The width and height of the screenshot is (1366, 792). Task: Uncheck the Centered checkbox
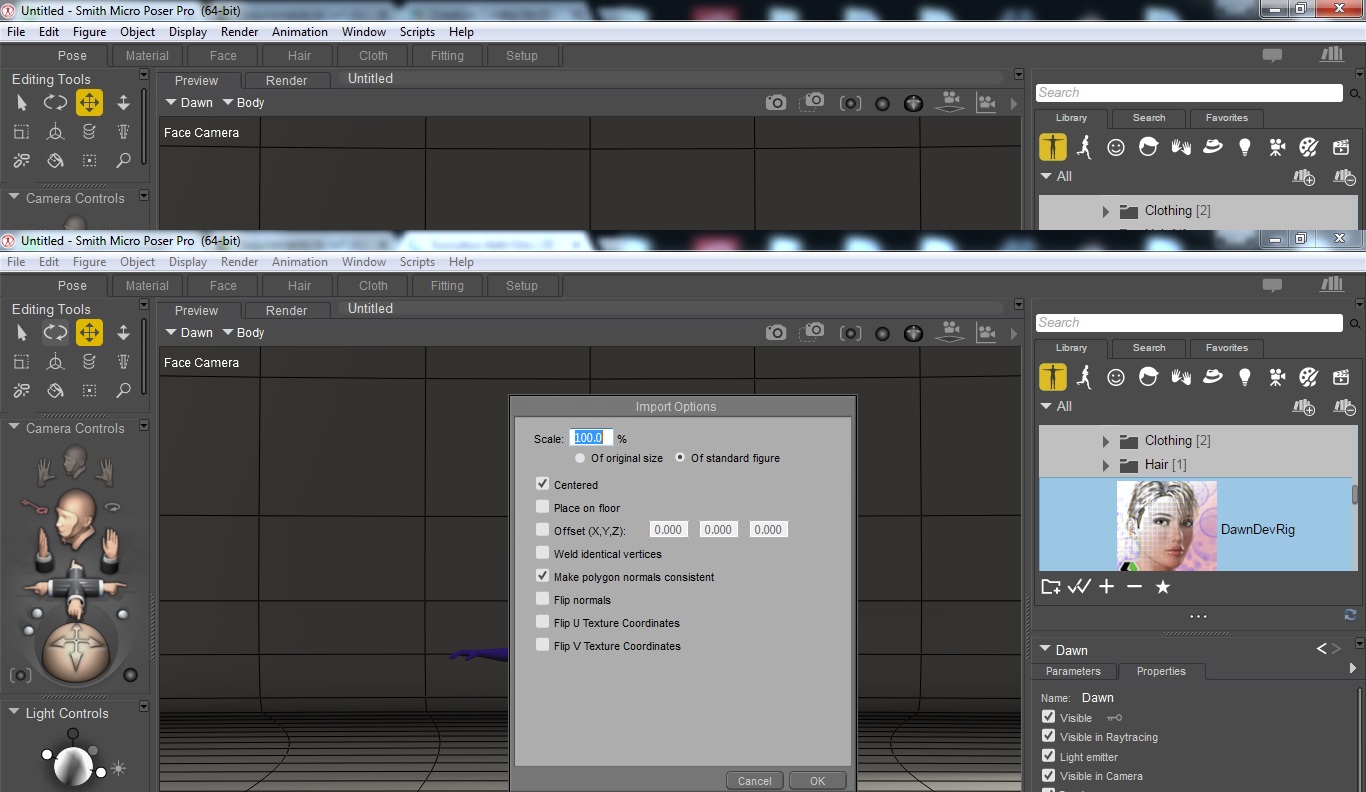pyautogui.click(x=543, y=484)
